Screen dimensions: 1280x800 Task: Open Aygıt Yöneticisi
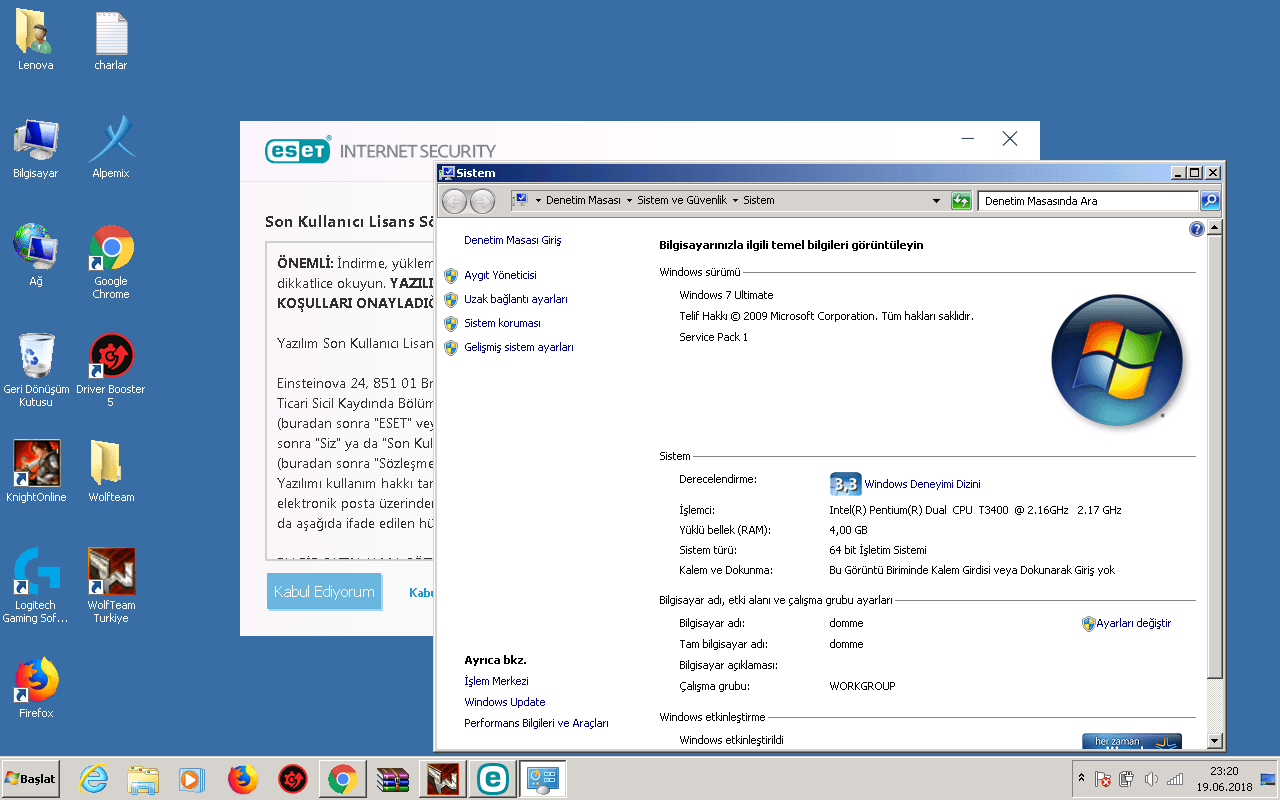(x=500, y=275)
